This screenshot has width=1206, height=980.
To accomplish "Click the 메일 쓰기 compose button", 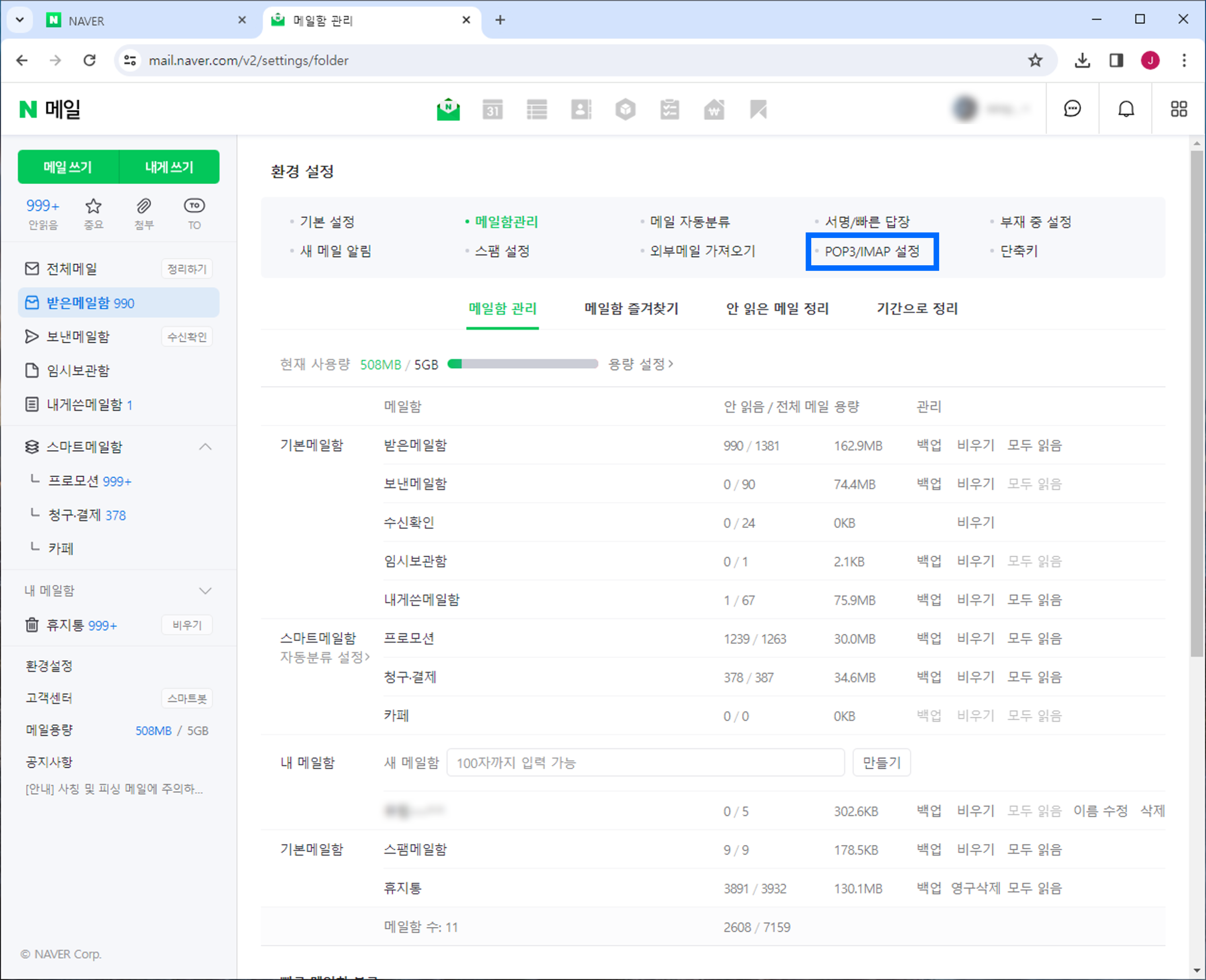I will point(68,167).
